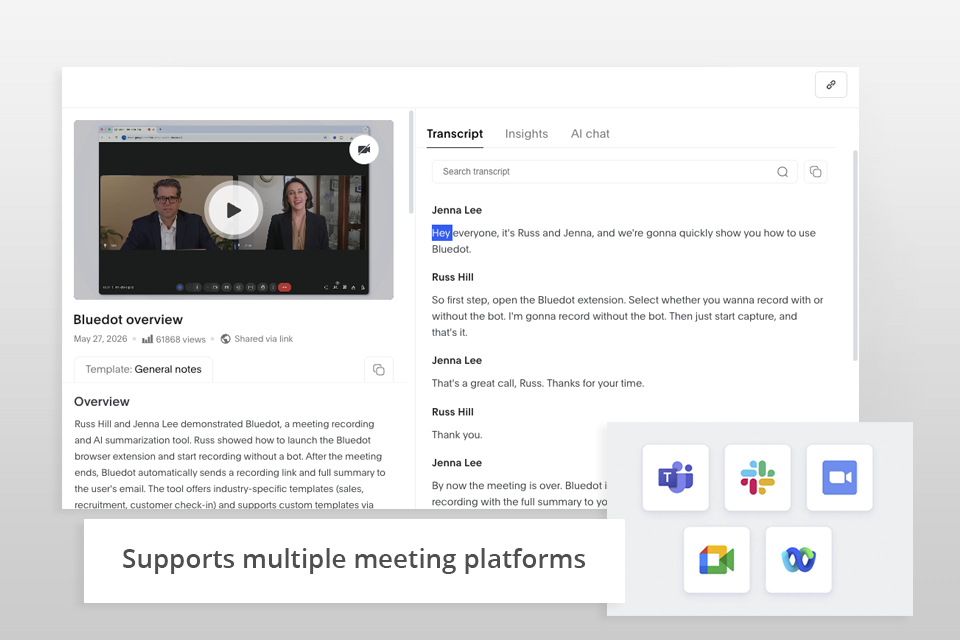Click the magnifier icon in transcript search
The image size is (960, 640).
coord(782,171)
